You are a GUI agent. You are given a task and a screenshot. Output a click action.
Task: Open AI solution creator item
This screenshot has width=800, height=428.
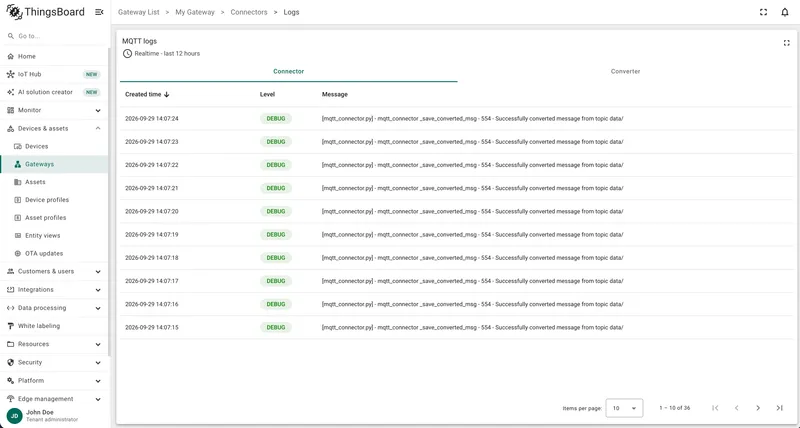[54, 92]
